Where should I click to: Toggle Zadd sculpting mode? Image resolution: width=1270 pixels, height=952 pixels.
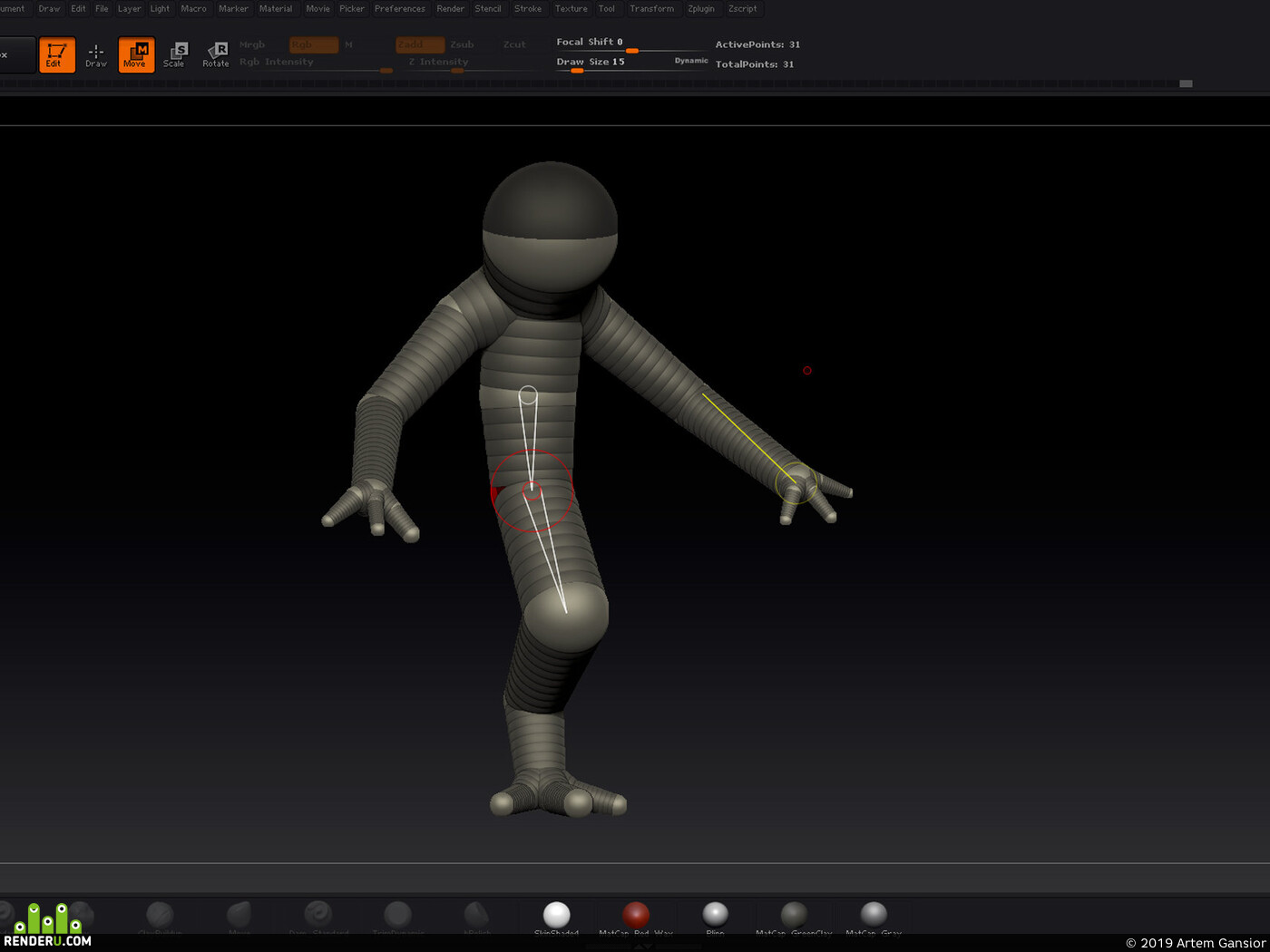[x=420, y=44]
